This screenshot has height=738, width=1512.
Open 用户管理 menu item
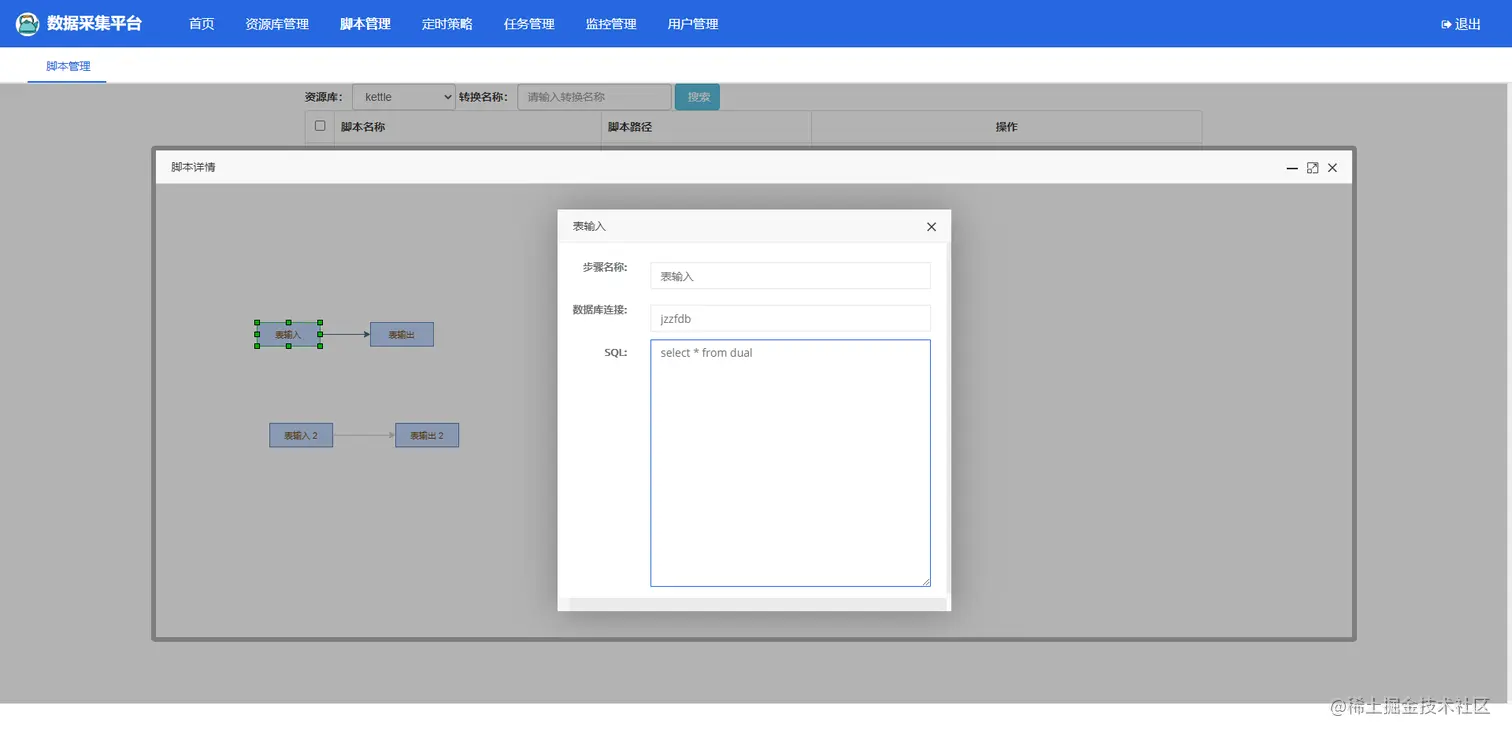coord(693,24)
